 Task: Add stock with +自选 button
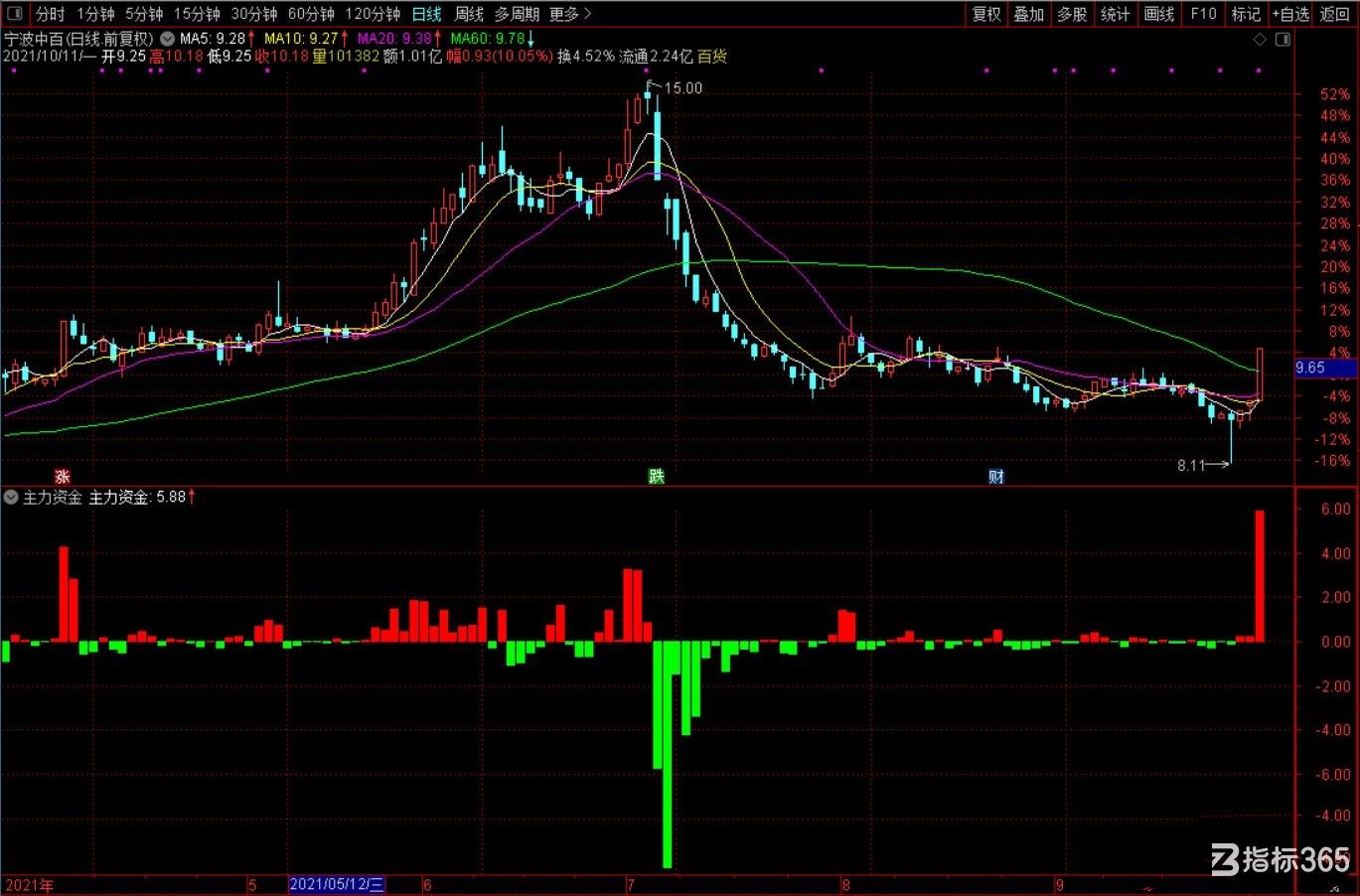(x=1290, y=14)
